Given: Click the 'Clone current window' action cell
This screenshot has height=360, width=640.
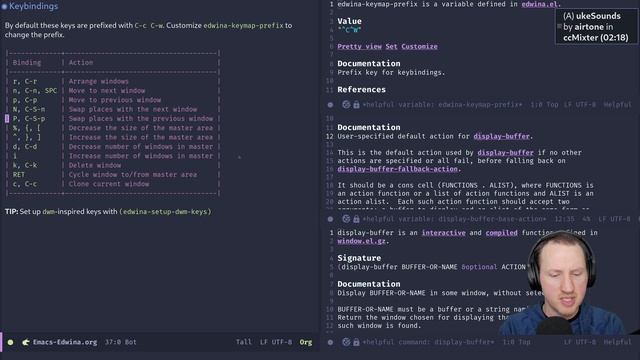Looking at the screenshot, I should [x=109, y=184].
